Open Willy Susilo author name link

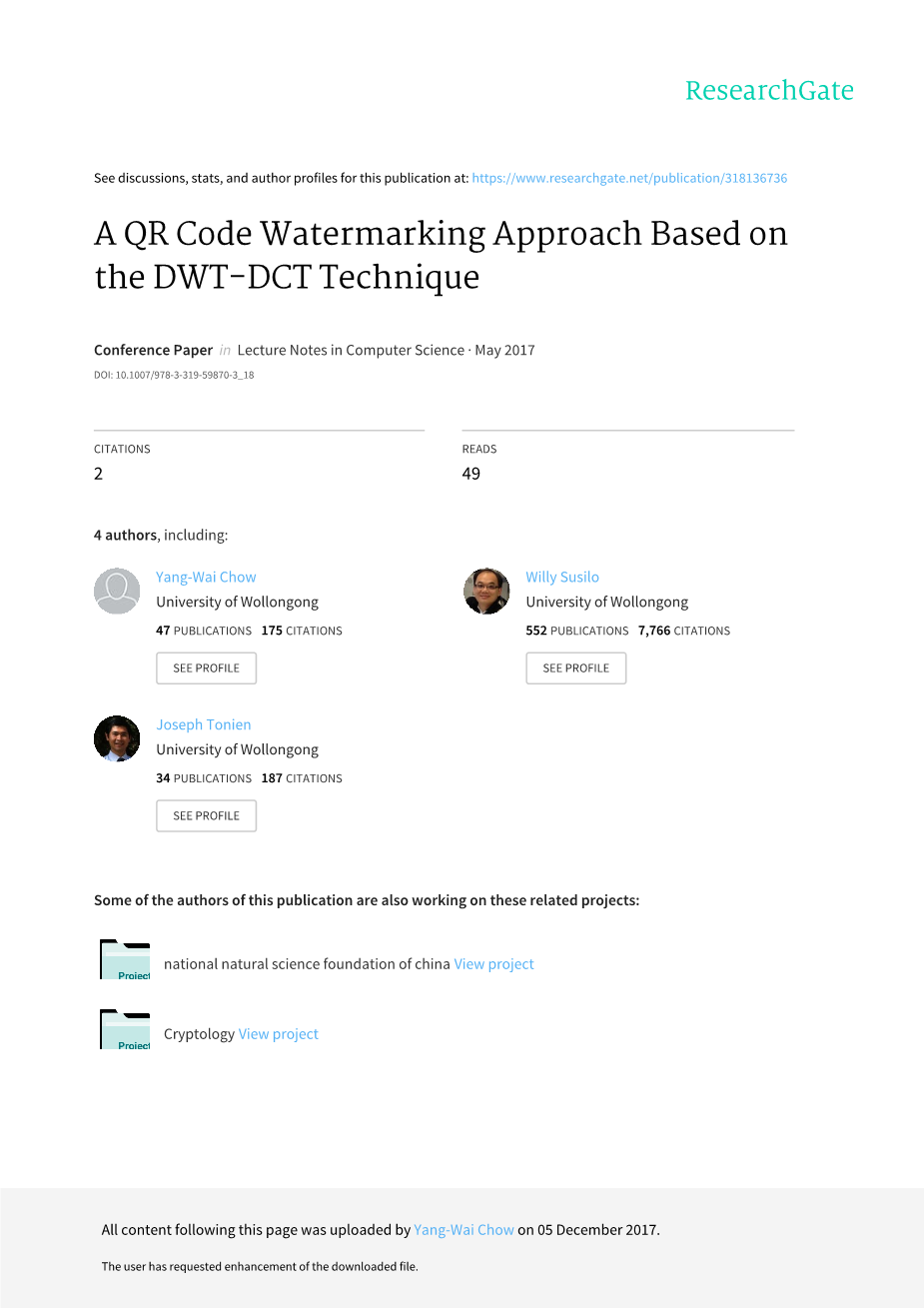(x=562, y=577)
